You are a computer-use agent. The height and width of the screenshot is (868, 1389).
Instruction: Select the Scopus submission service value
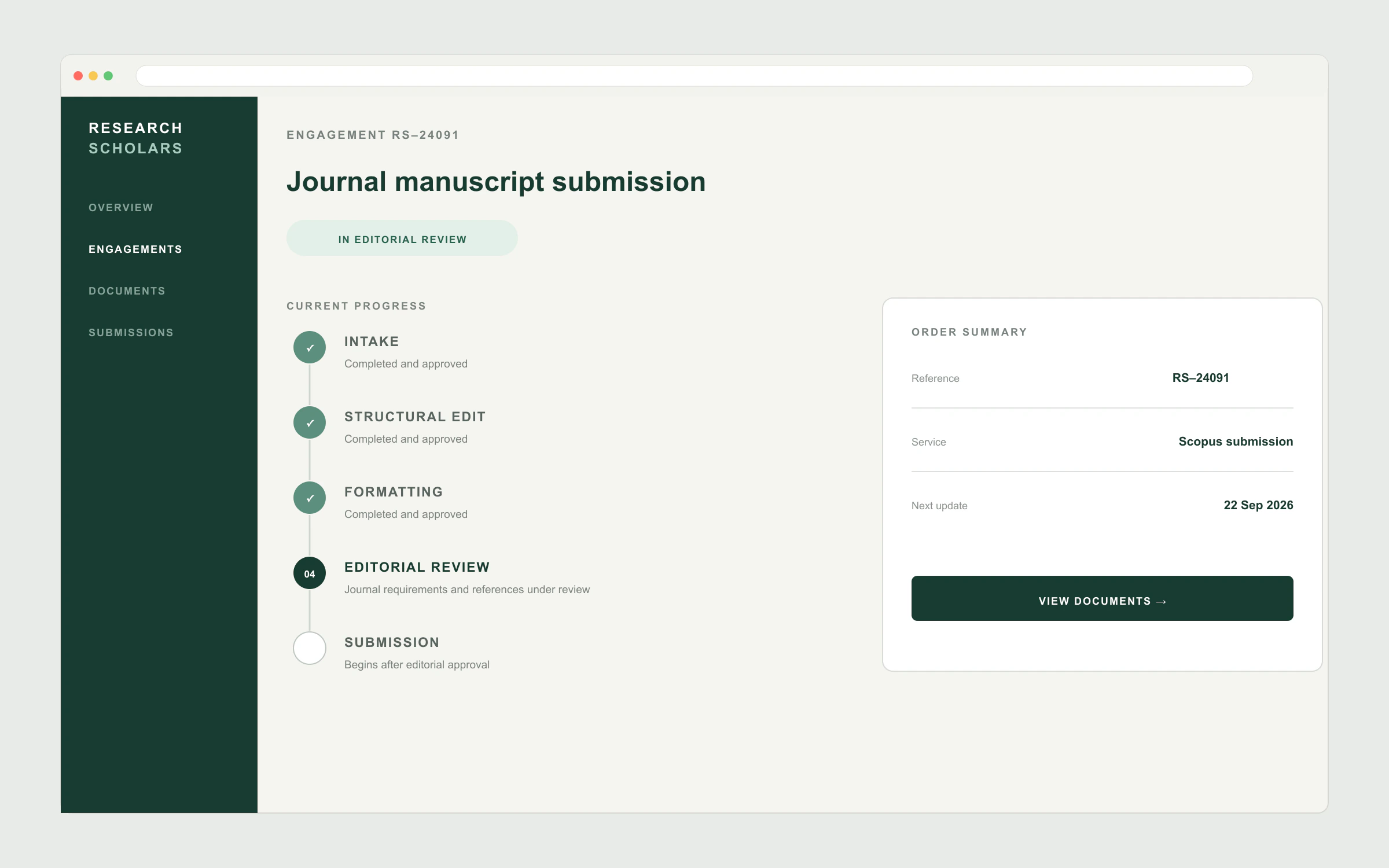[1236, 442]
